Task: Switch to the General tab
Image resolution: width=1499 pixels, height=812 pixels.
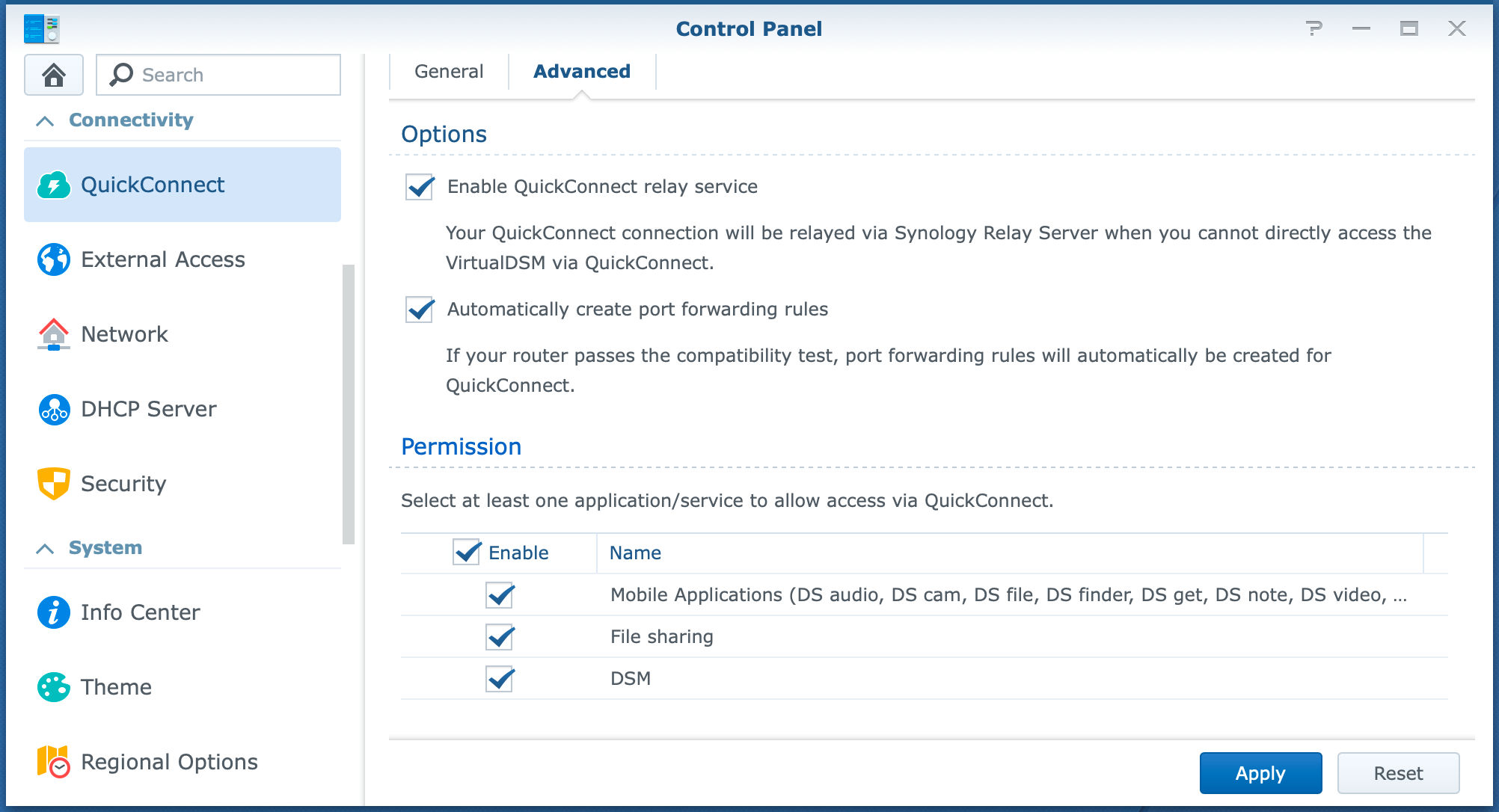Action: click(449, 72)
